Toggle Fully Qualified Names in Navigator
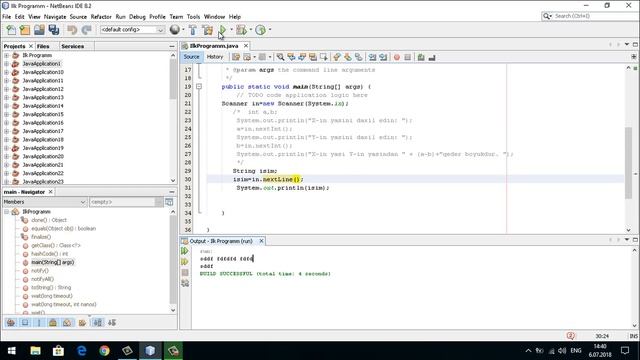This screenshot has width=640, height=360. tap(82, 322)
